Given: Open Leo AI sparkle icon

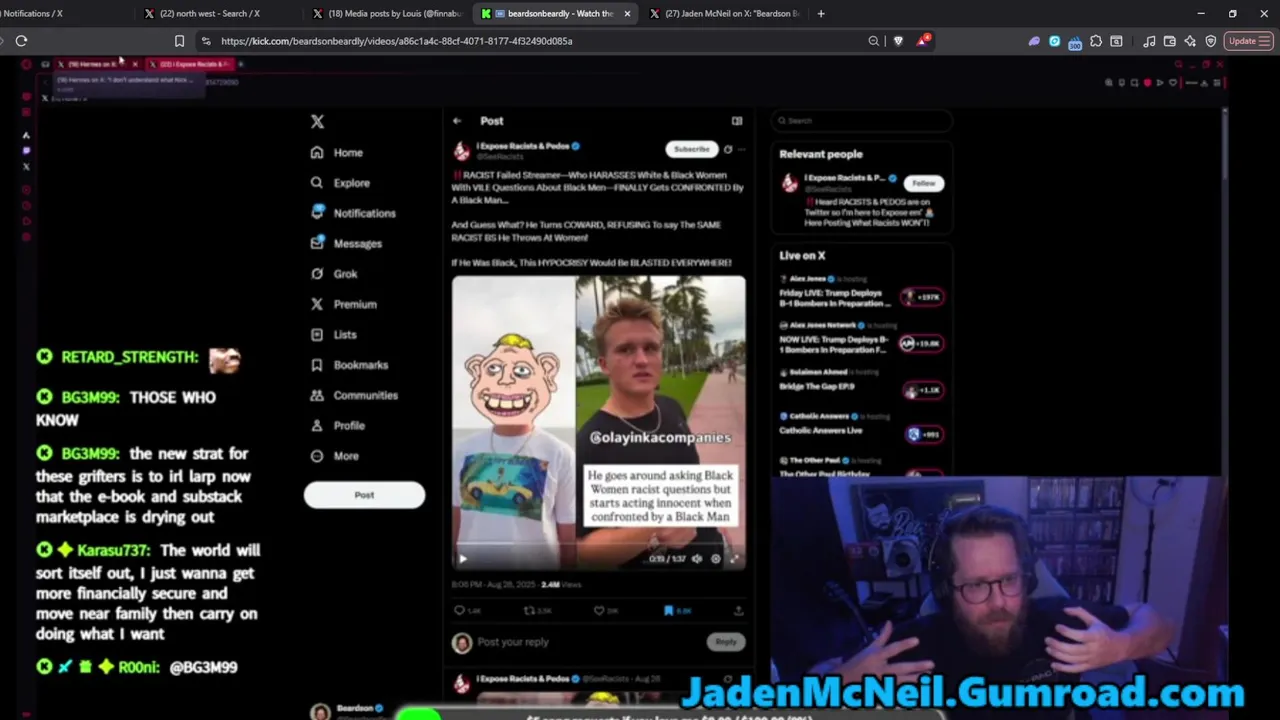Looking at the screenshot, I should [1190, 41].
